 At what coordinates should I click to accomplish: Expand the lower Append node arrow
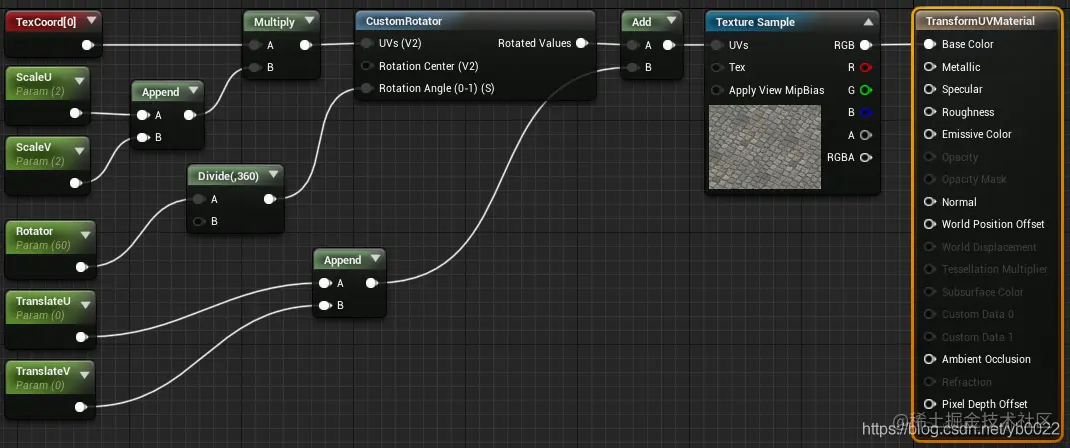(x=375, y=259)
